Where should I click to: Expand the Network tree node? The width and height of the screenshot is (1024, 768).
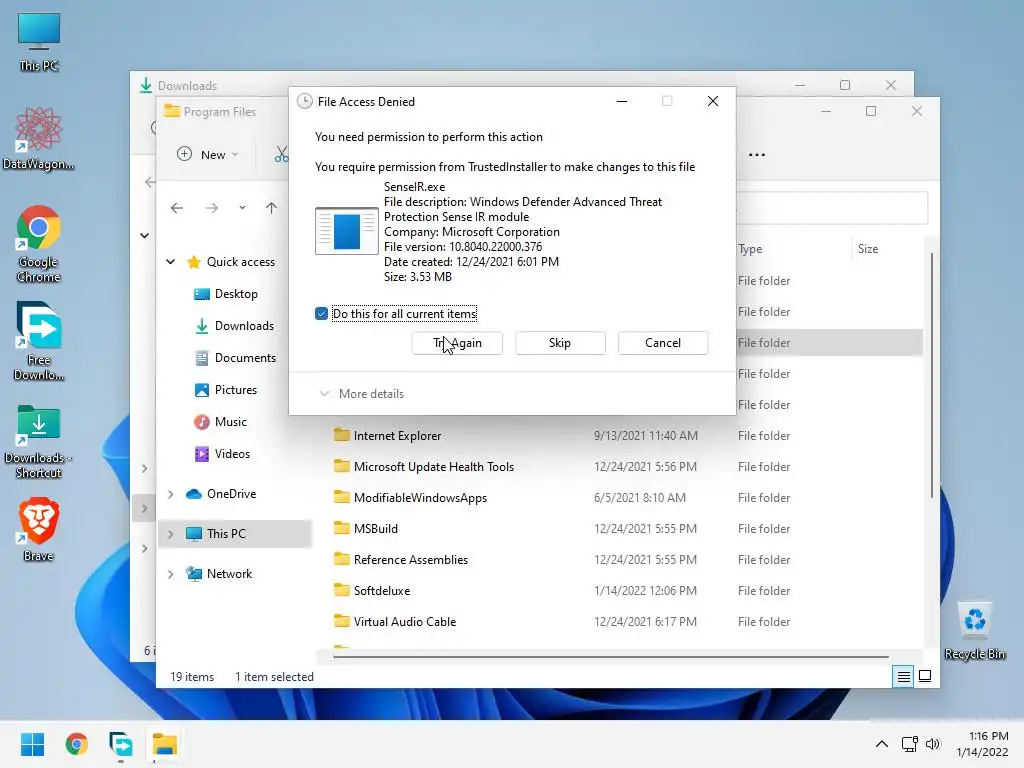tap(170, 574)
